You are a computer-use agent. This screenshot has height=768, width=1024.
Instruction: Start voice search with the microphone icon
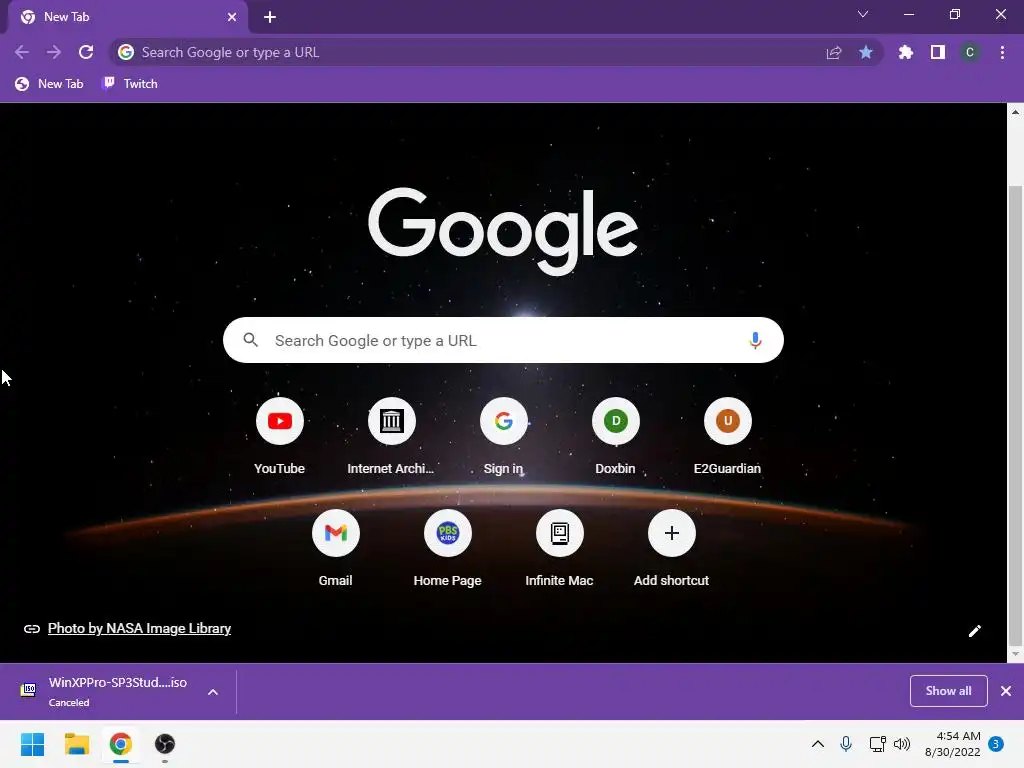[x=755, y=340]
